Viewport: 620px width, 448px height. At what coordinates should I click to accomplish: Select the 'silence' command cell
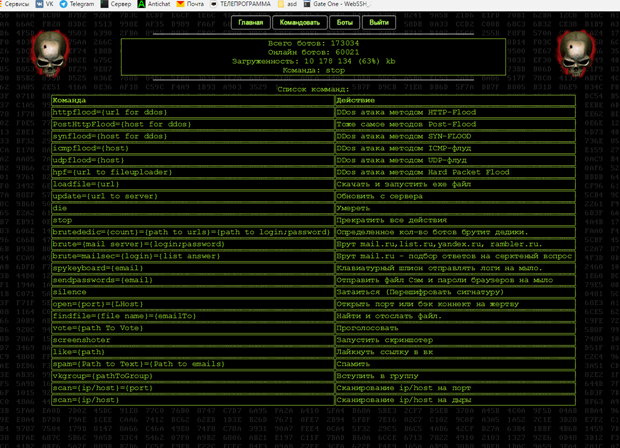pos(193,292)
